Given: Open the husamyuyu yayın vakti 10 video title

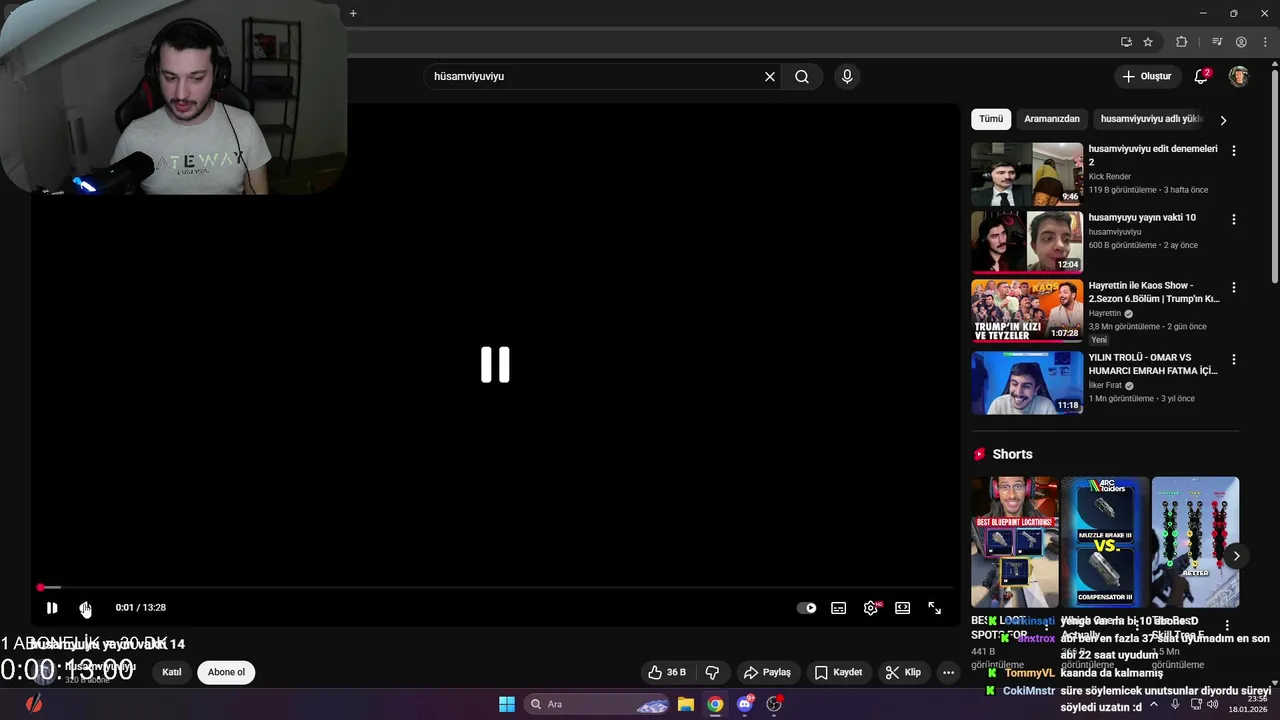Looking at the screenshot, I should point(1142,217).
